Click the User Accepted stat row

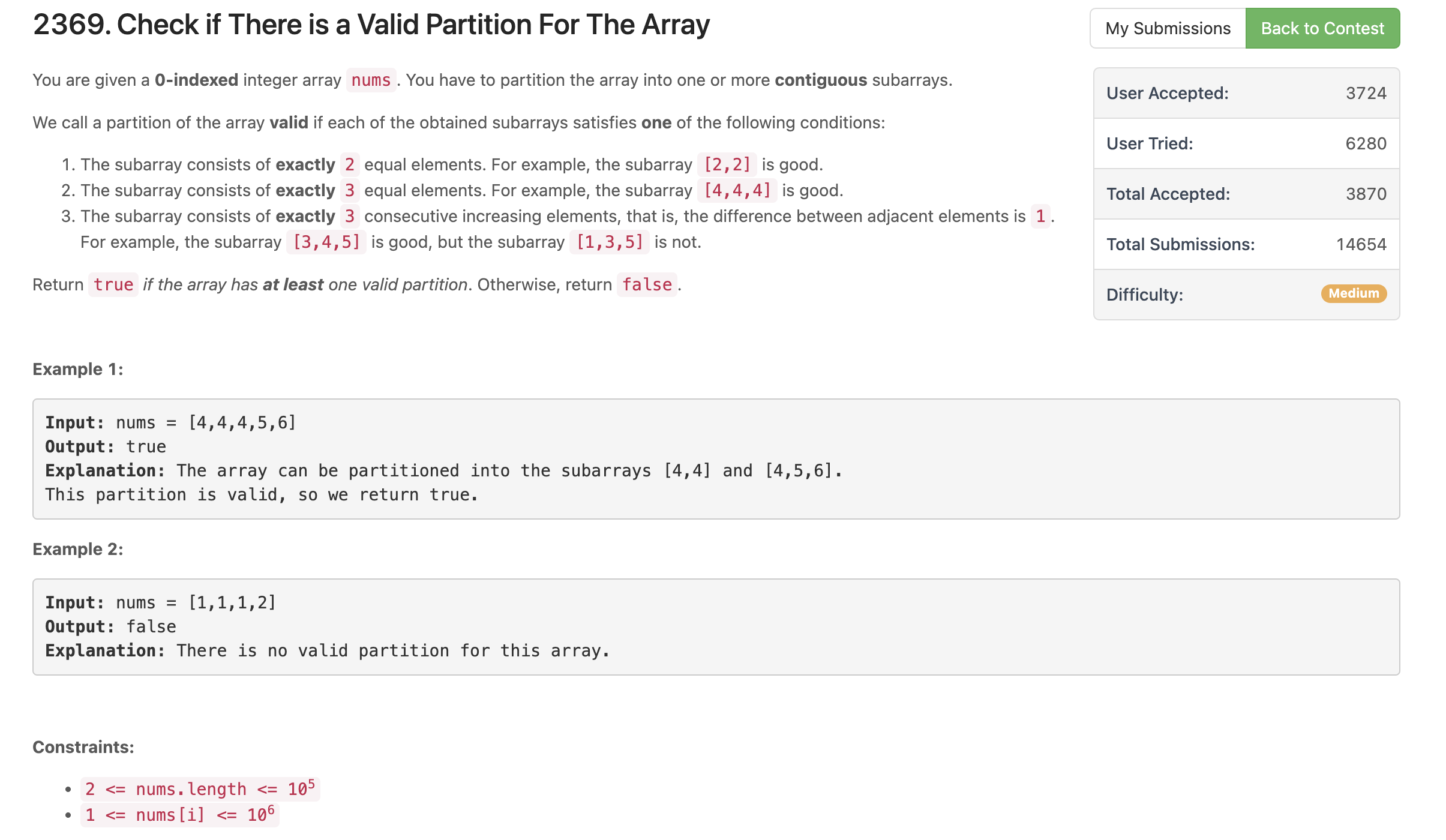(1246, 93)
